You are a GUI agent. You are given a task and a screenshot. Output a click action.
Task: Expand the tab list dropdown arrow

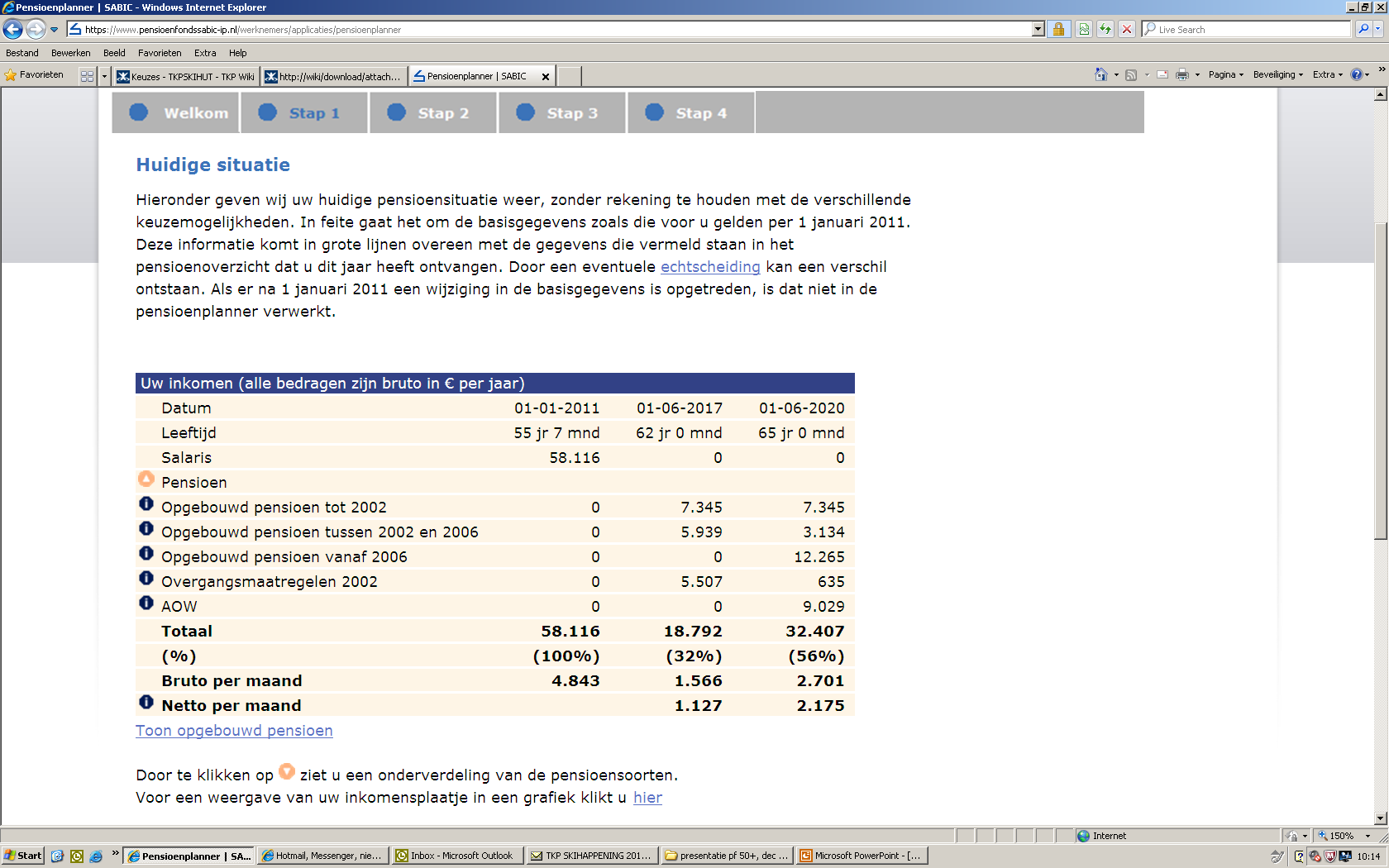tap(104, 76)
